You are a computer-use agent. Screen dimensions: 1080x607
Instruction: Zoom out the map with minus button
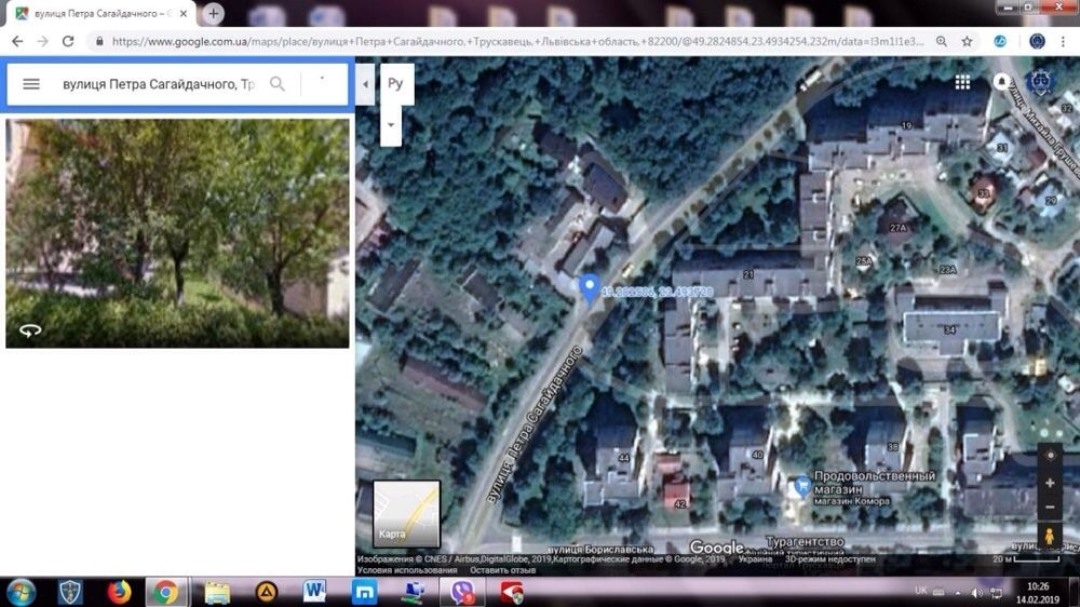pyautogui.click(x=1049, y=508)
